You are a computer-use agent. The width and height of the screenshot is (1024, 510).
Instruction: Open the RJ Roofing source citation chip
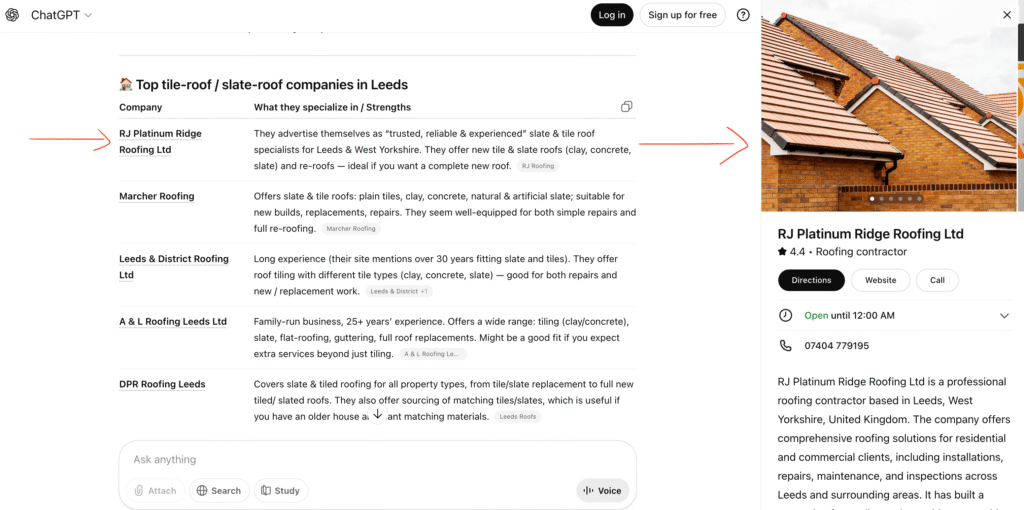click(537, 166)
